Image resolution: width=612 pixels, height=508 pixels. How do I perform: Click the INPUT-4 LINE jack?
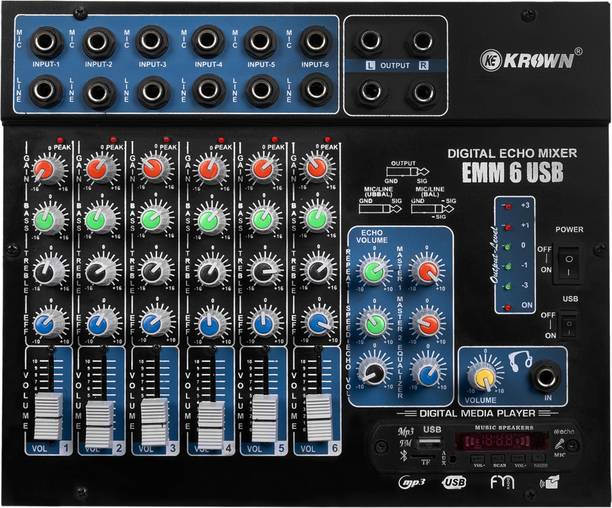tap(209, 91)
